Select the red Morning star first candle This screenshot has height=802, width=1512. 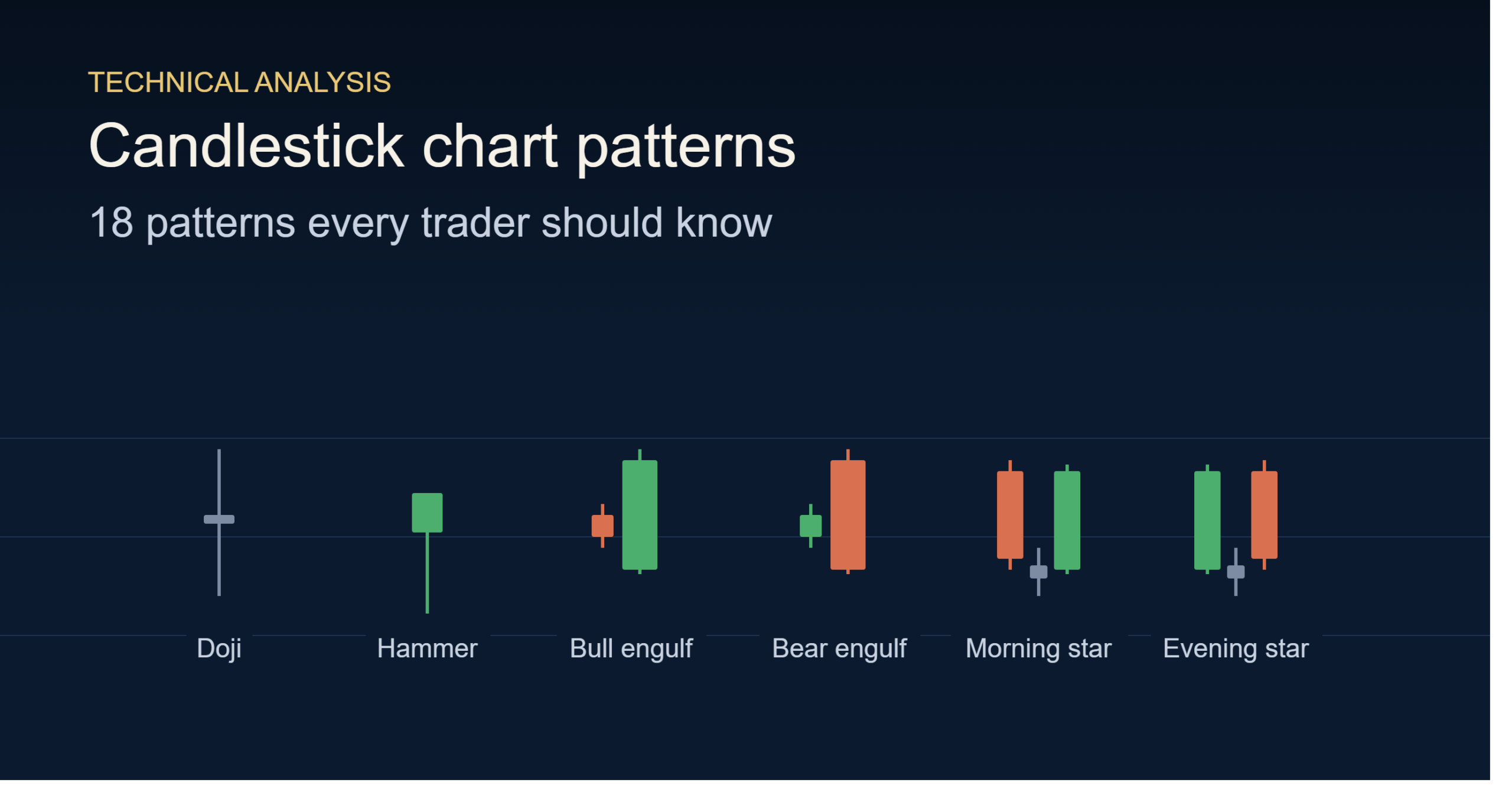pyautogui.click(x=1010, y=515)
